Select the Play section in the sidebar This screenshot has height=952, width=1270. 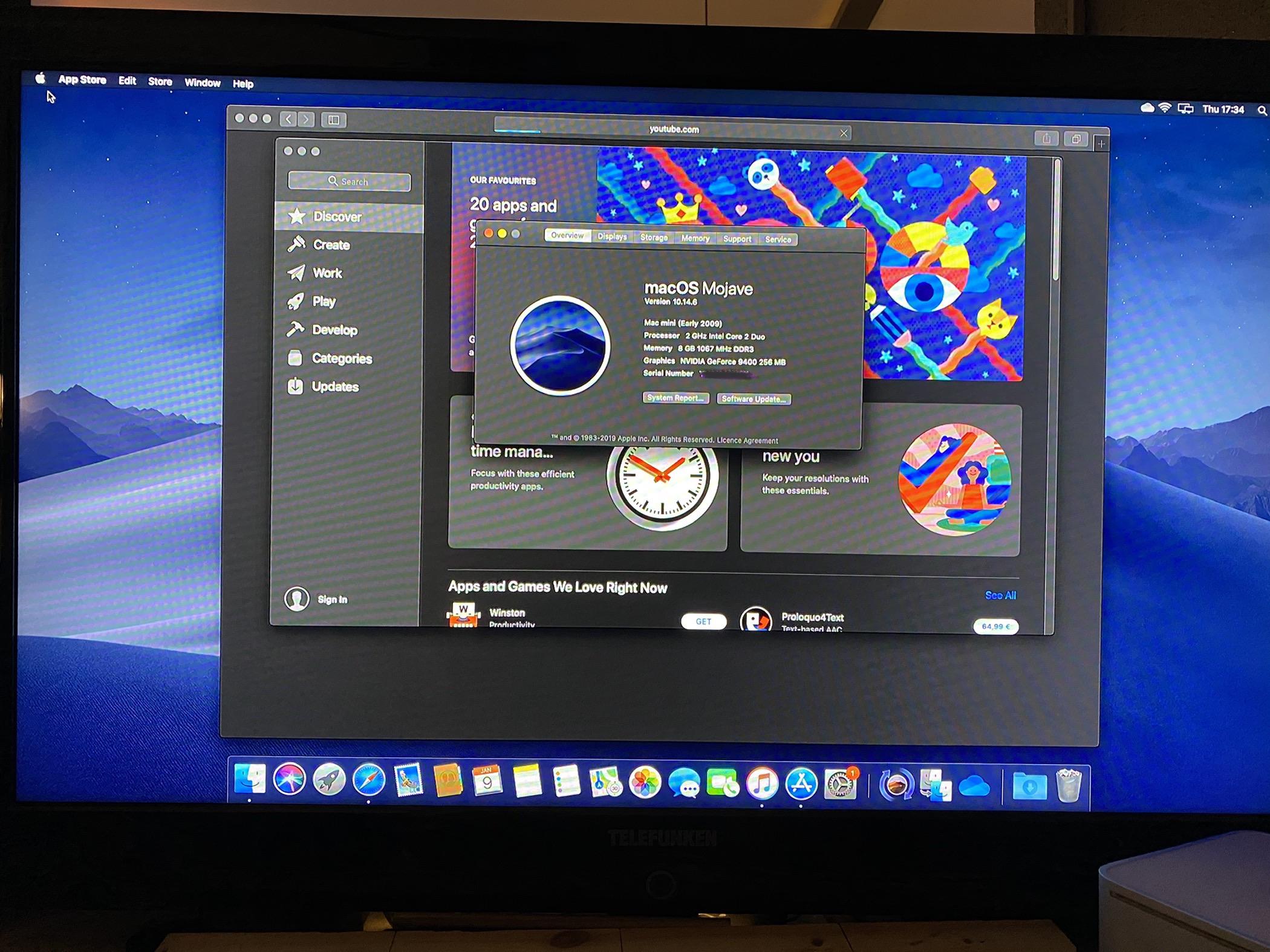point(324,302)
